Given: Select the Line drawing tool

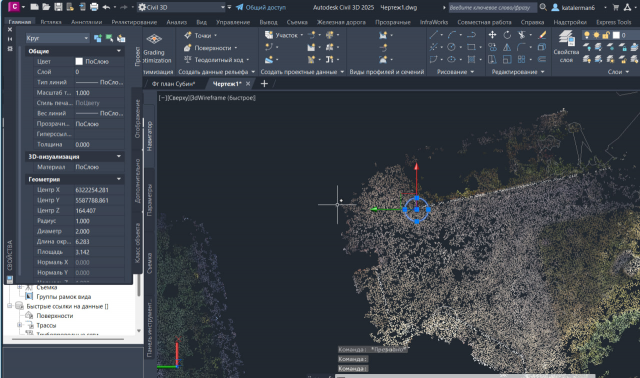Looking at the screenshot, I should click(433, 35).
